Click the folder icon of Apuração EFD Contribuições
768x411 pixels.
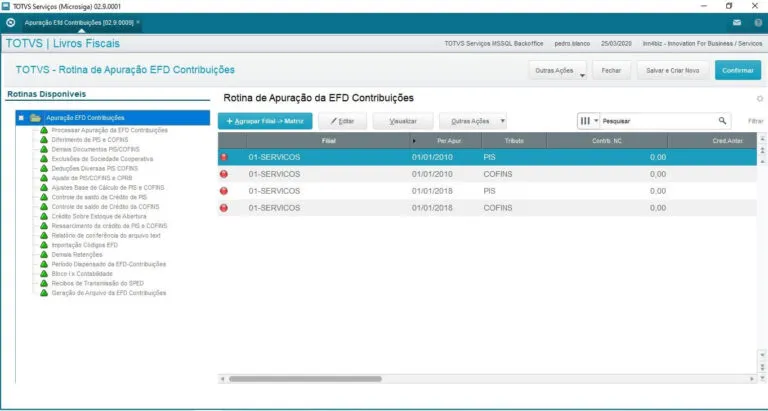(35, 118)
